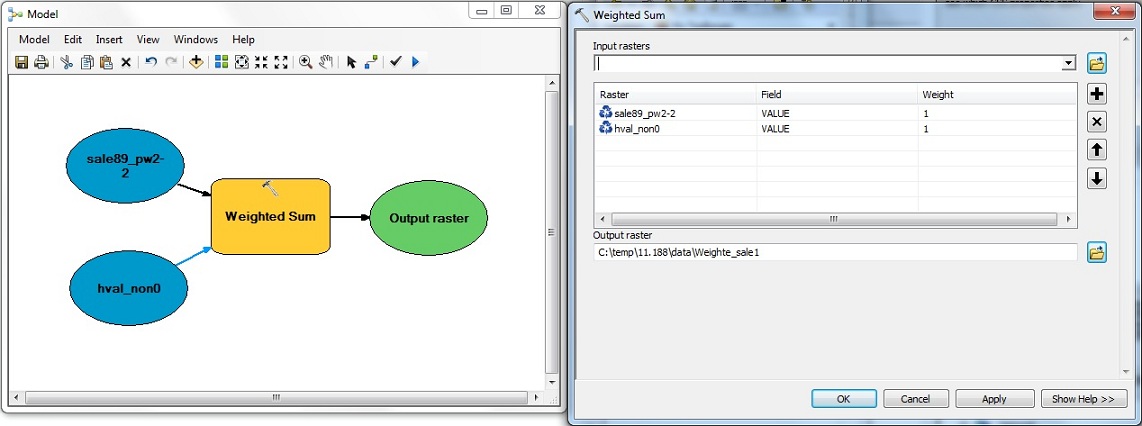Click the OK button

click(x=843, y=399)
